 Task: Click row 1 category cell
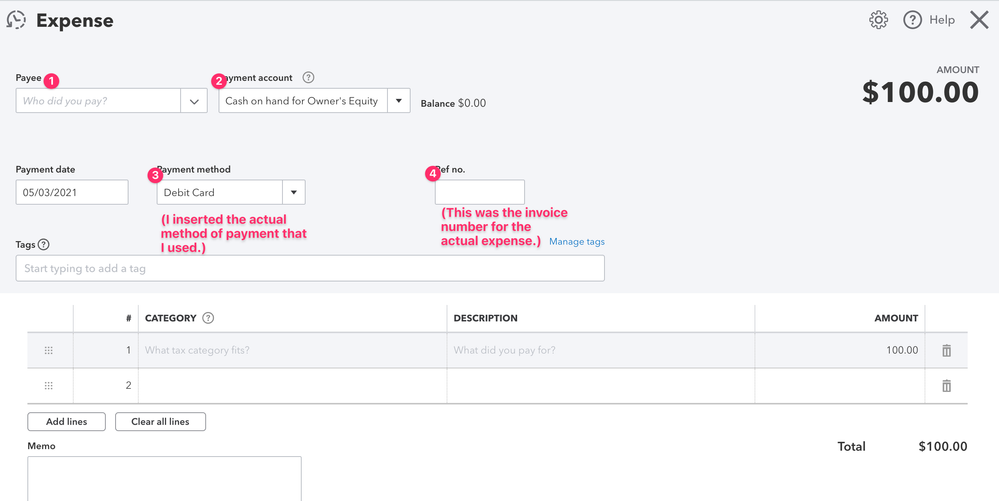292,350
